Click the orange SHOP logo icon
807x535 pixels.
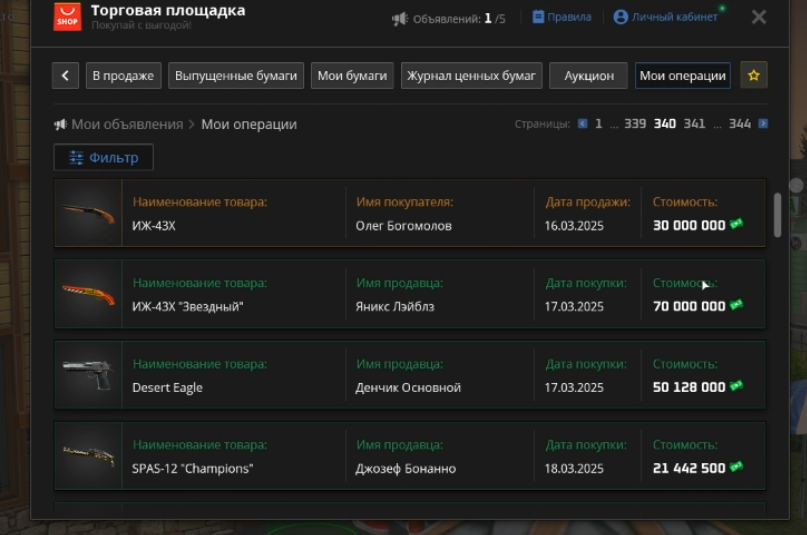pyautogui.click(x=67, y=17)
